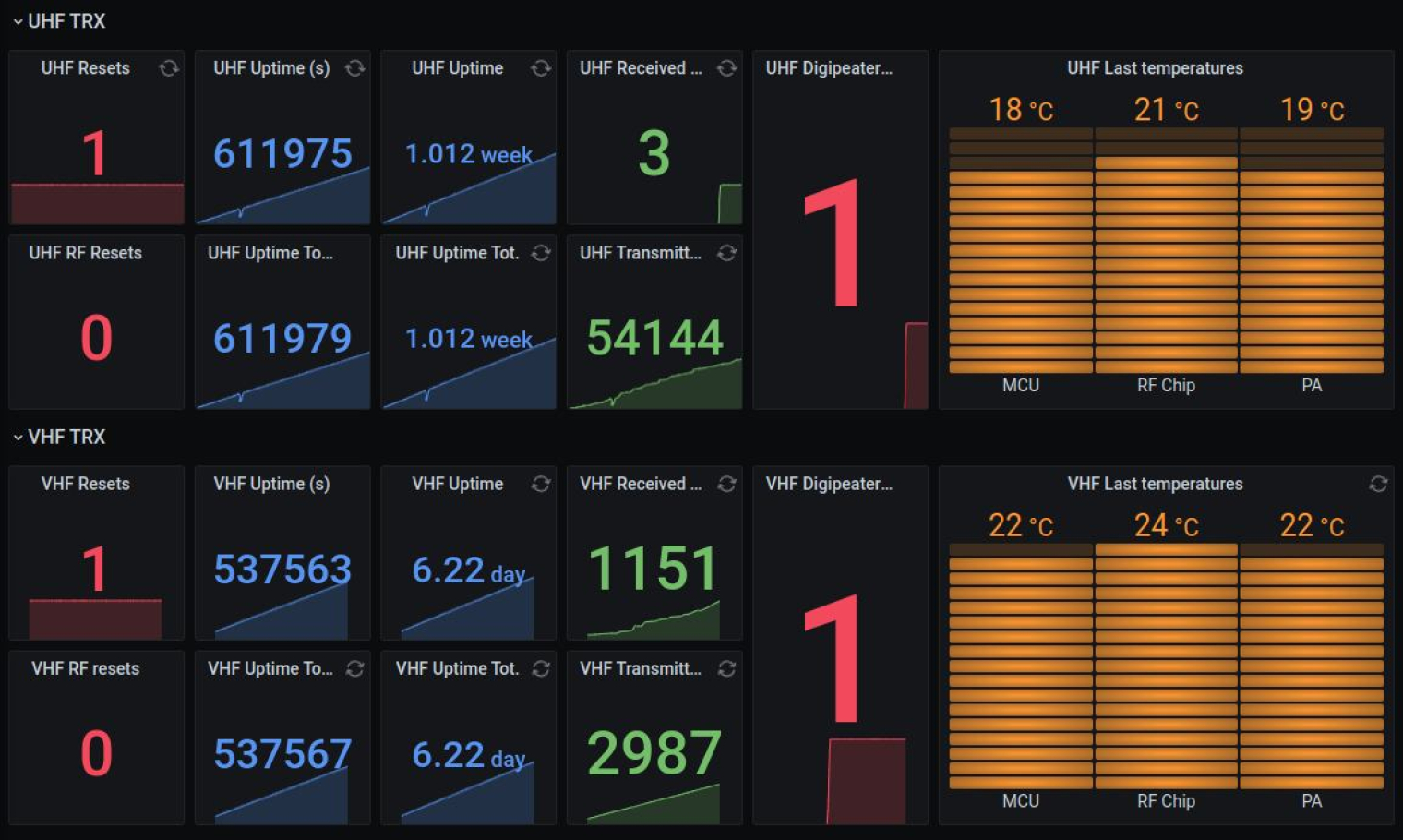The height and width of the screenshot is (840, 1403).
Task: Click refresh icon on UHF Uptime Tot. panel
Action: coord(541,253)
